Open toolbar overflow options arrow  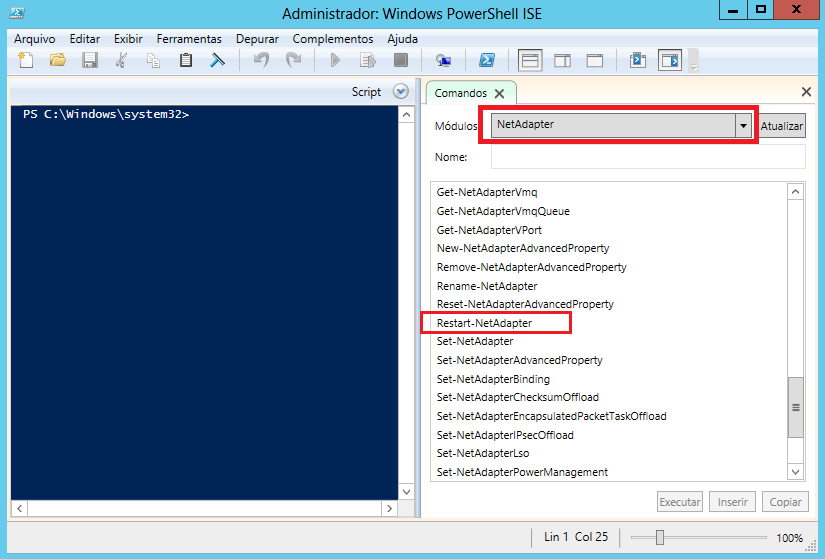tap(694, 67)
